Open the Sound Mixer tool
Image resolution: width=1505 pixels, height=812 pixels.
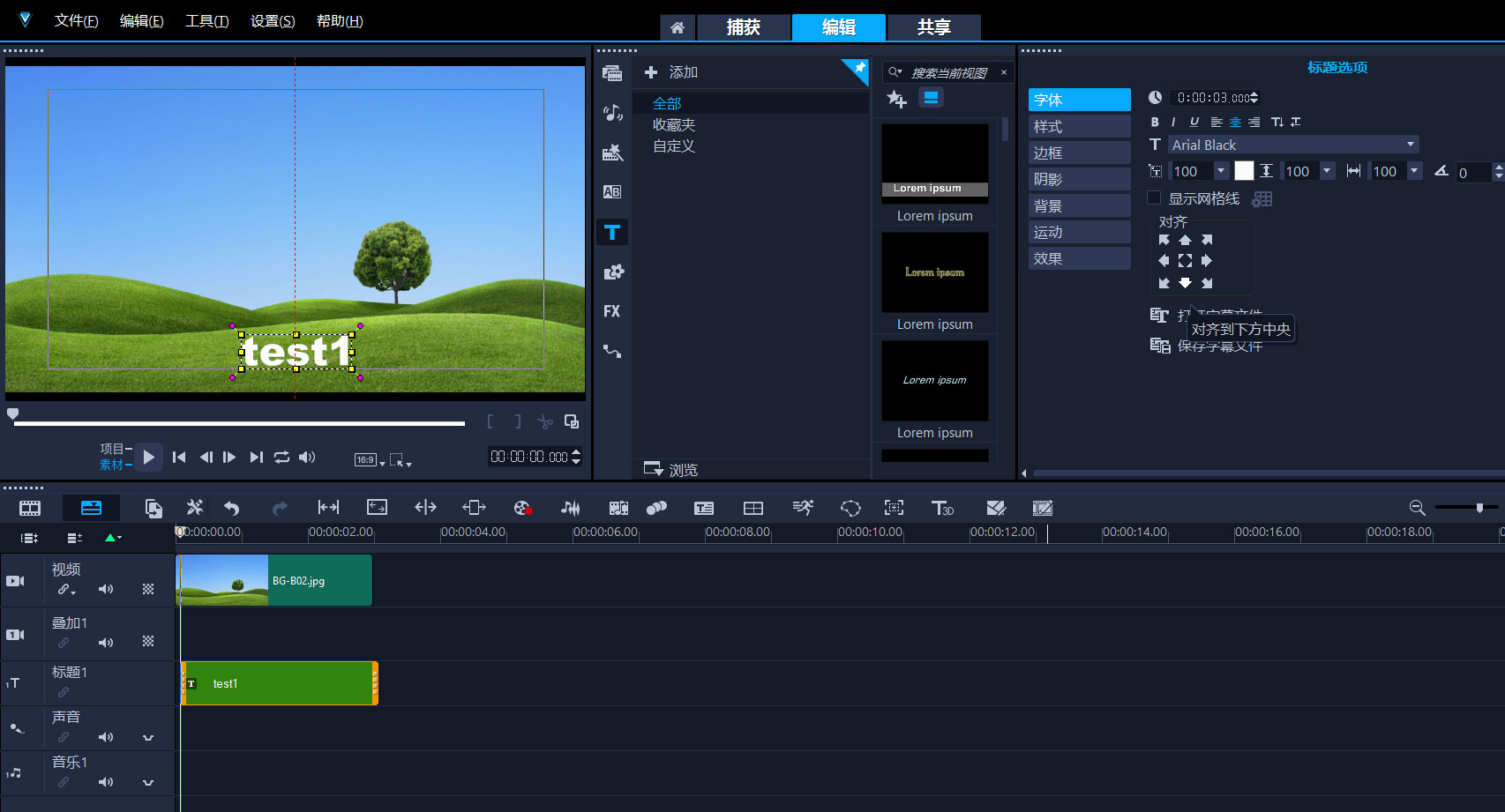click(571, 508)
